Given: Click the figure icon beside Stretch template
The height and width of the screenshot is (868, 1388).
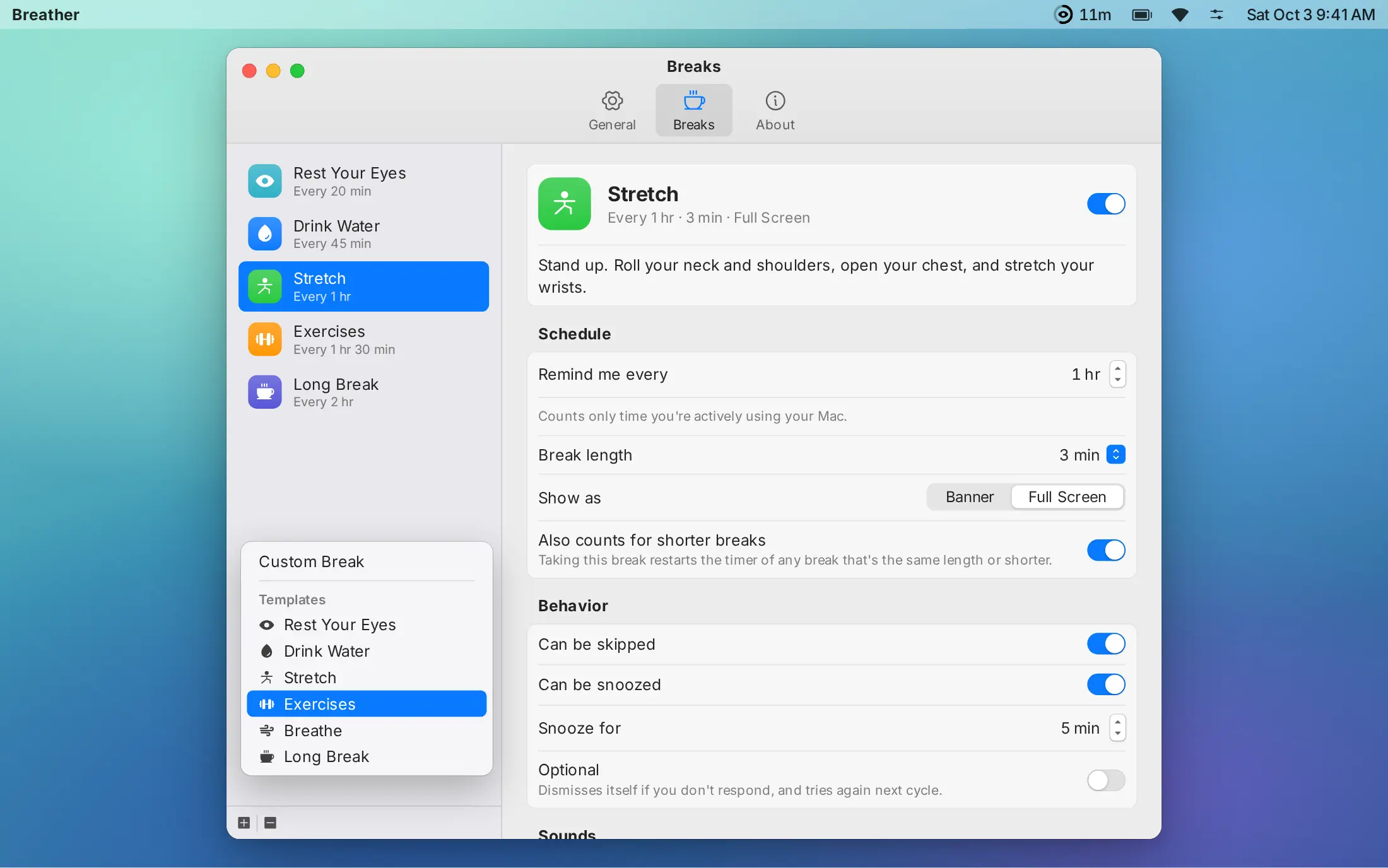Looking at the screenshot, I should pyautogui.click(x=267, y=677).
